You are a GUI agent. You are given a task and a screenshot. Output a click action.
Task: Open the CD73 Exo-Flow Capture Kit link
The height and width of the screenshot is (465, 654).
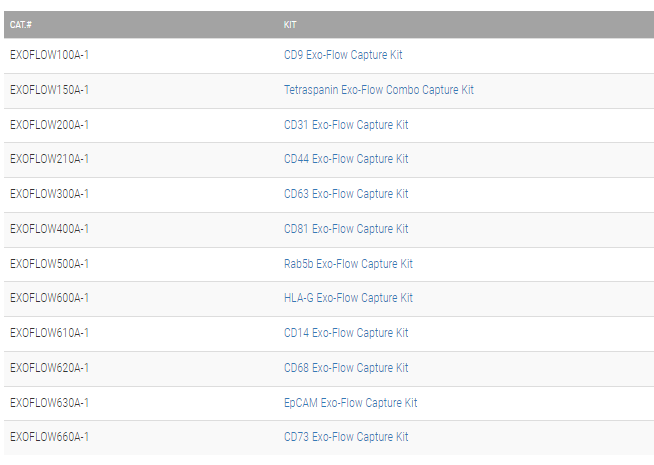346,437
